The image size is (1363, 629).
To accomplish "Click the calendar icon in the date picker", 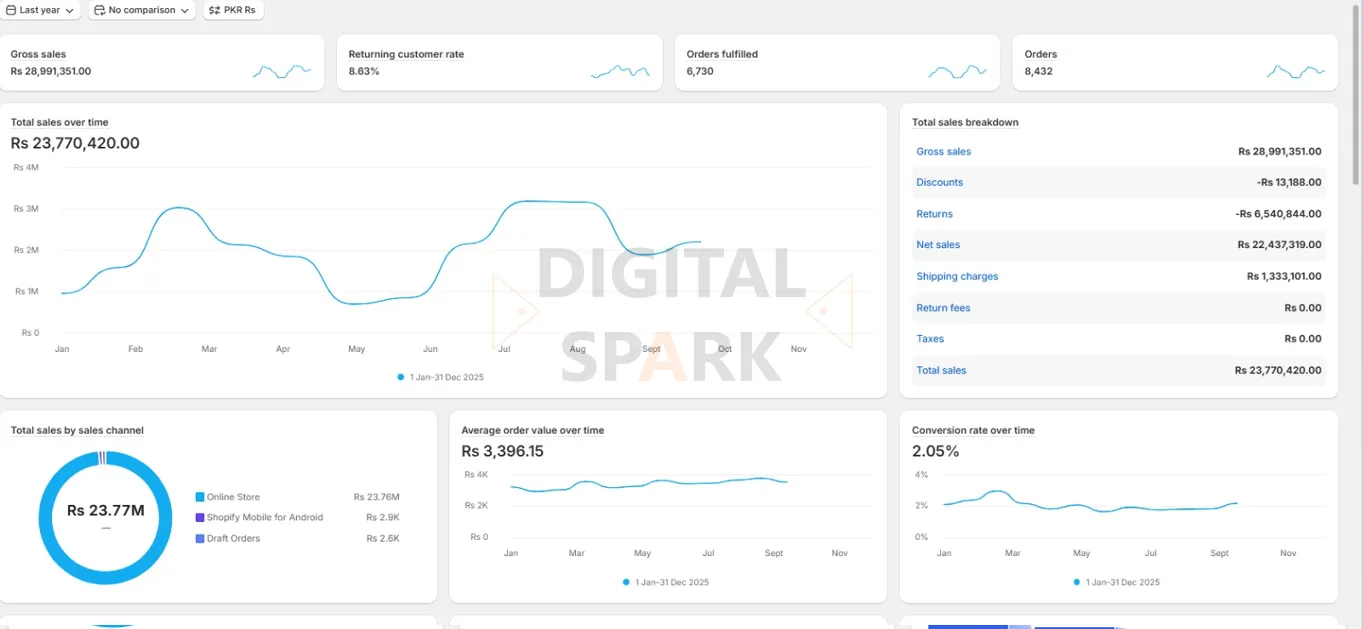I will click(14, 10).
